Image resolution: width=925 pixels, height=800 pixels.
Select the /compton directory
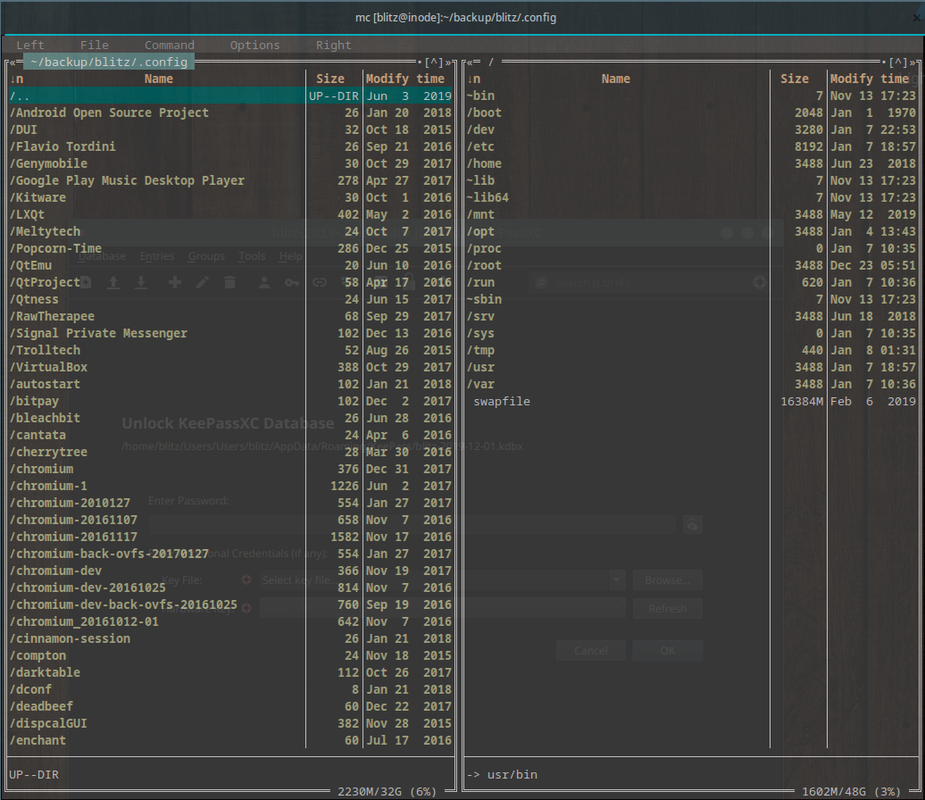(231, 656)
